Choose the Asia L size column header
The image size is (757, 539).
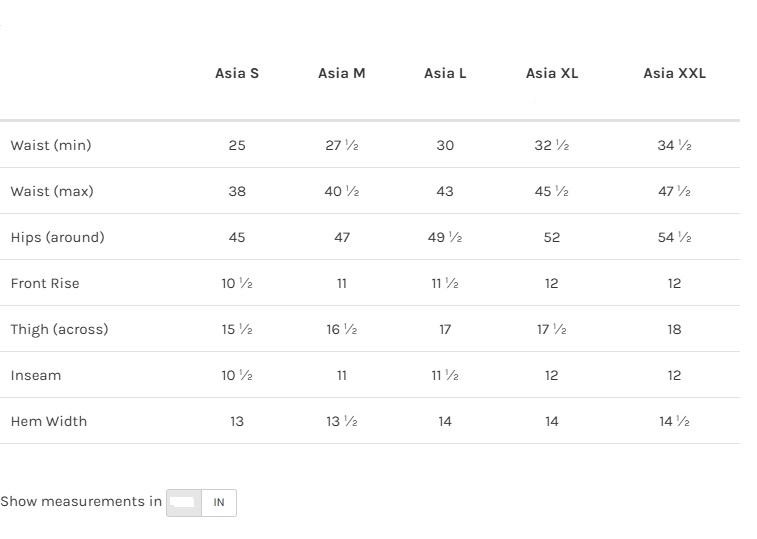click(445, 73)
